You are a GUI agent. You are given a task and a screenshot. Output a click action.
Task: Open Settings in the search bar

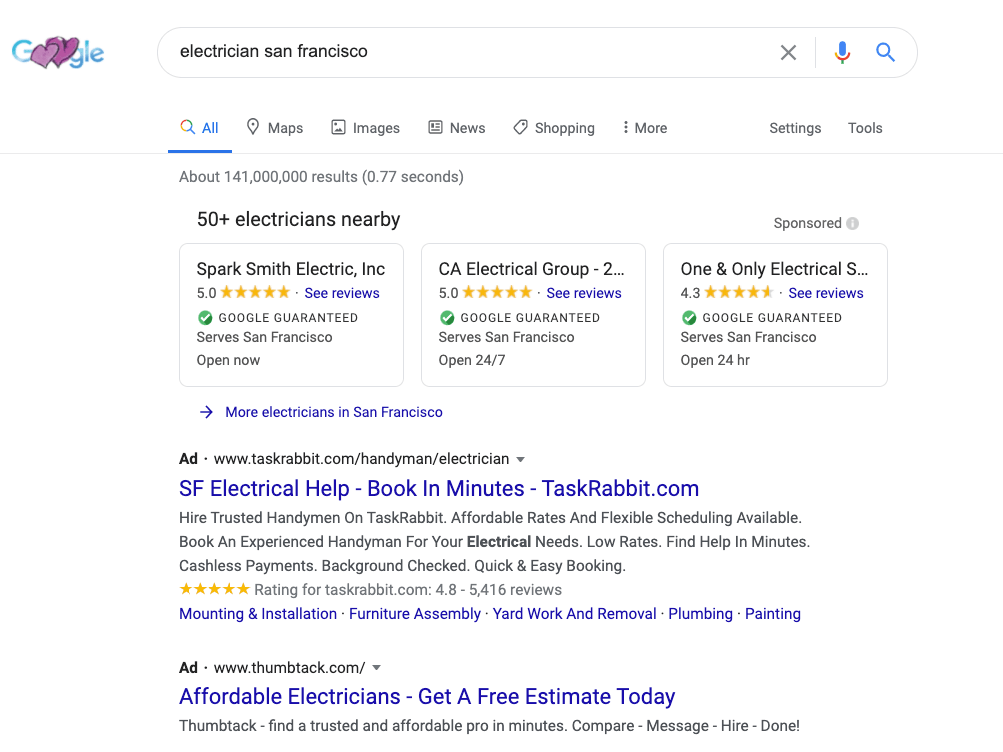click(795, 128)
